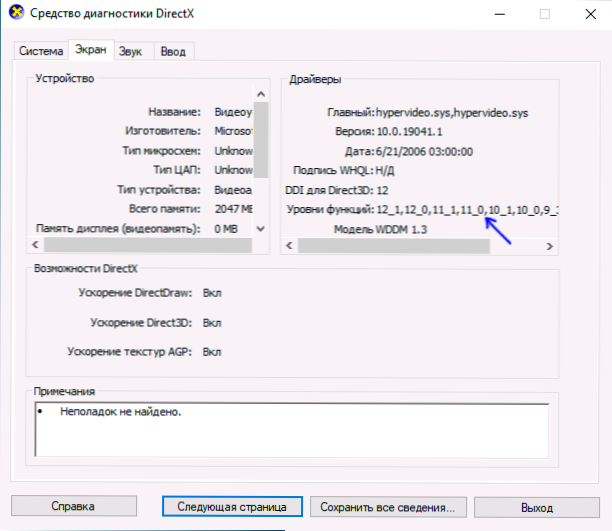Click the text 'Неполадок не найдено.'
Viewport: 612px width, 531px height.
(x=121, y=412)
